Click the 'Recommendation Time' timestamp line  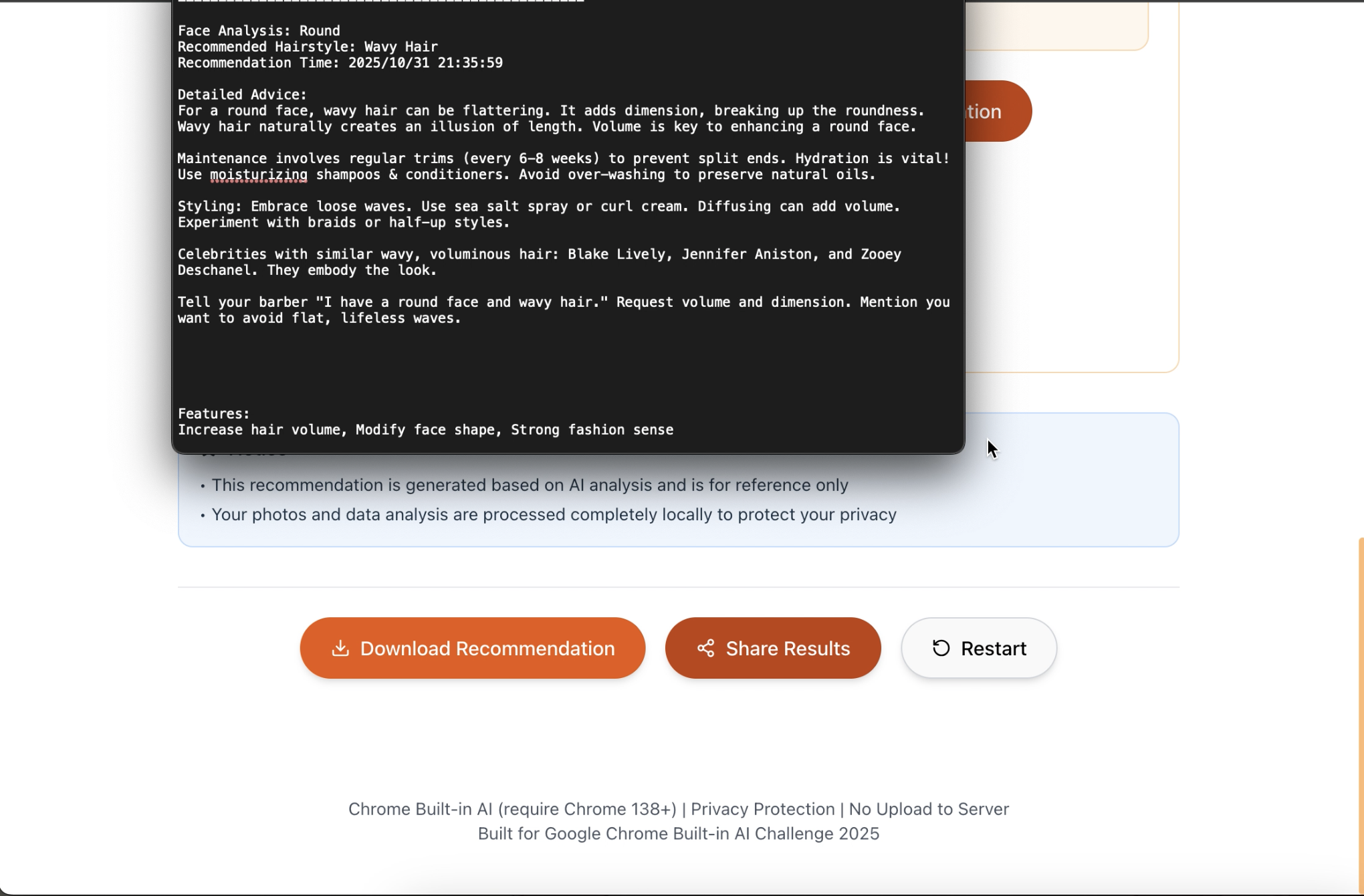point(340,63)
